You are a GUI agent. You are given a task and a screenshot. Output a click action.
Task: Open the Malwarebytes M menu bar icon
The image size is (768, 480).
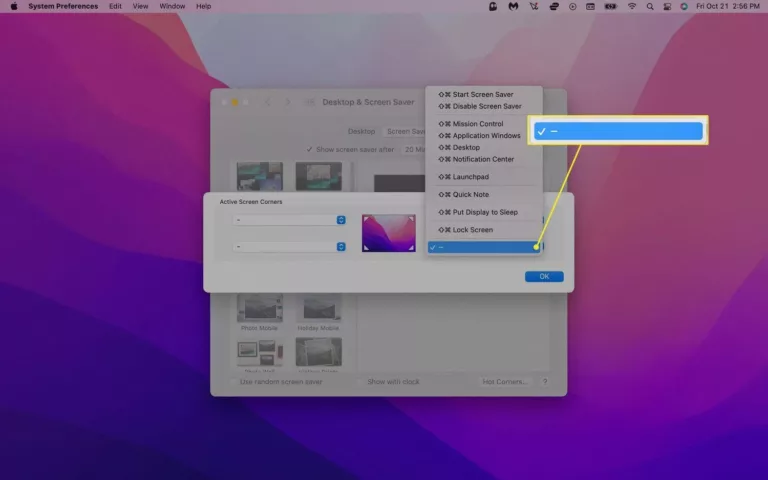pyautogui.click(x=513, y=6)
